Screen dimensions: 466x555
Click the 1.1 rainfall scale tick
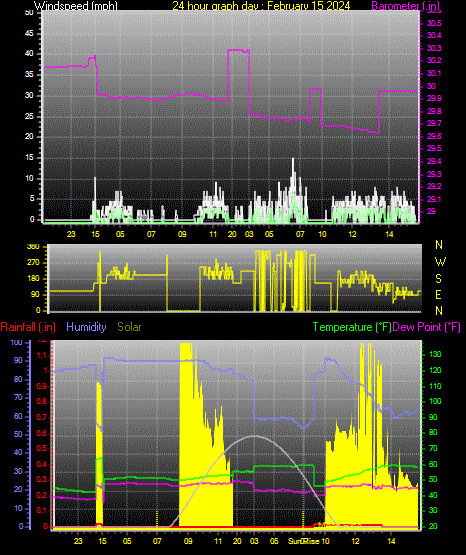tap(42, 355)
